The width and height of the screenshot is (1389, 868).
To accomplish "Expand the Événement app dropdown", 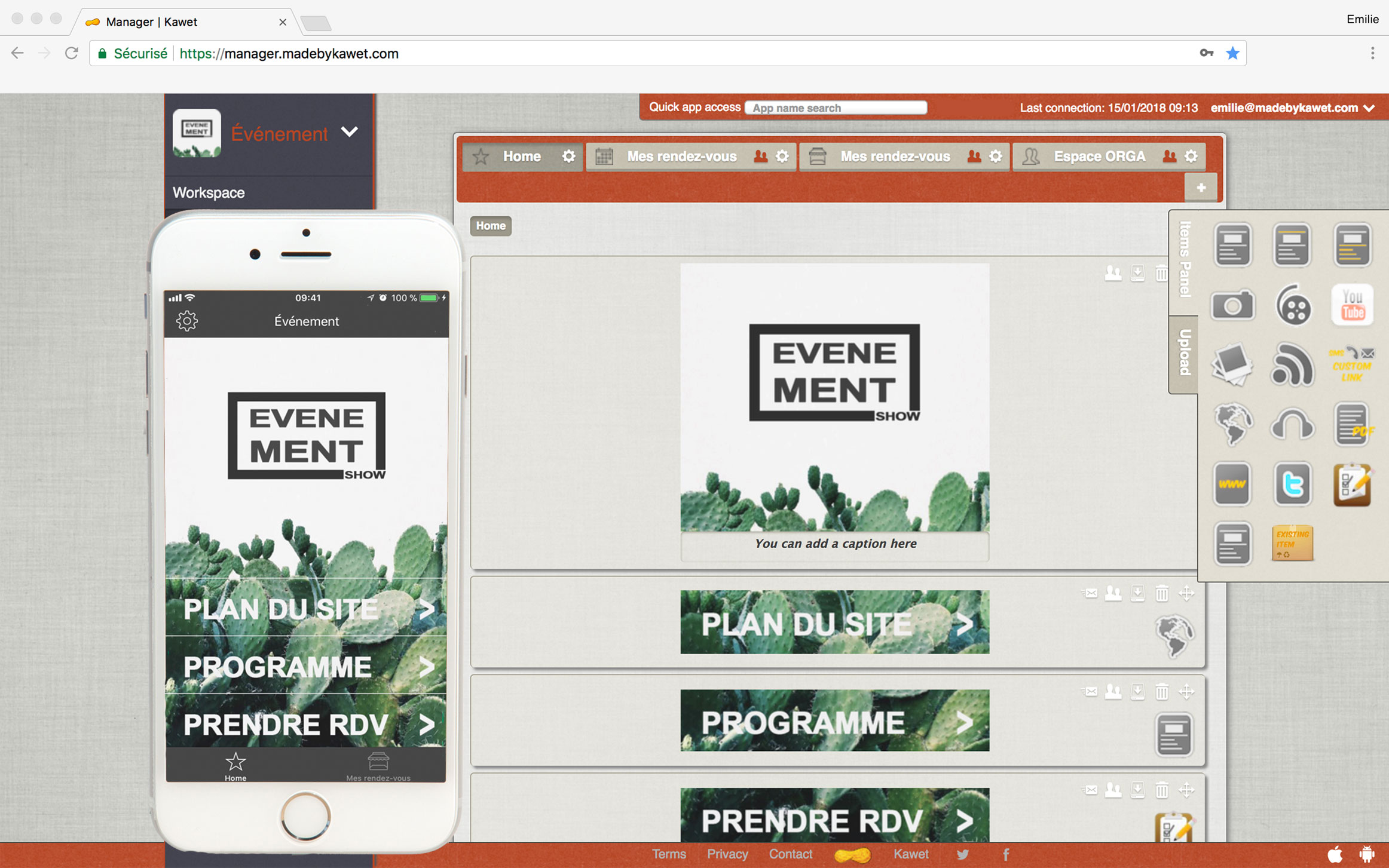I will 350,132.
